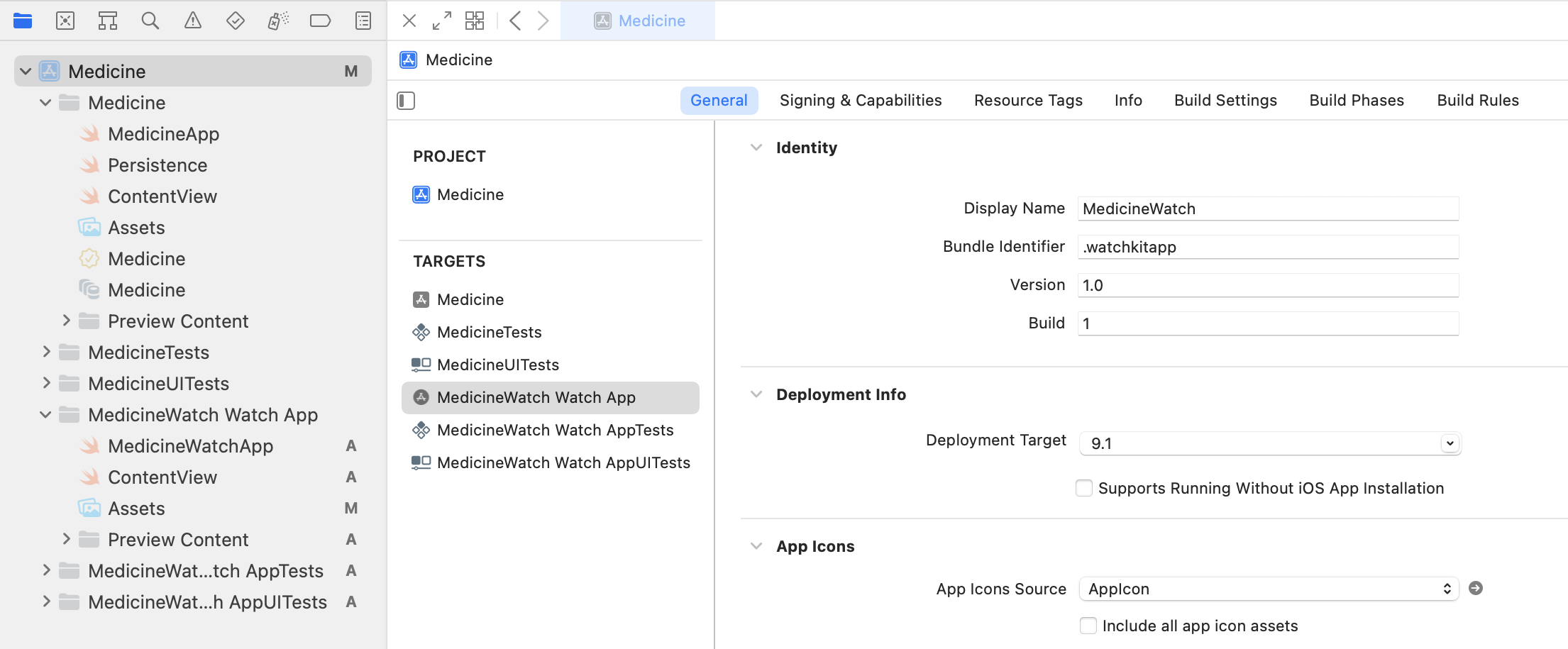Open the Build Settings tab
The height and width of the screenshot is (649, 1568).
(x=1225, y=101)
